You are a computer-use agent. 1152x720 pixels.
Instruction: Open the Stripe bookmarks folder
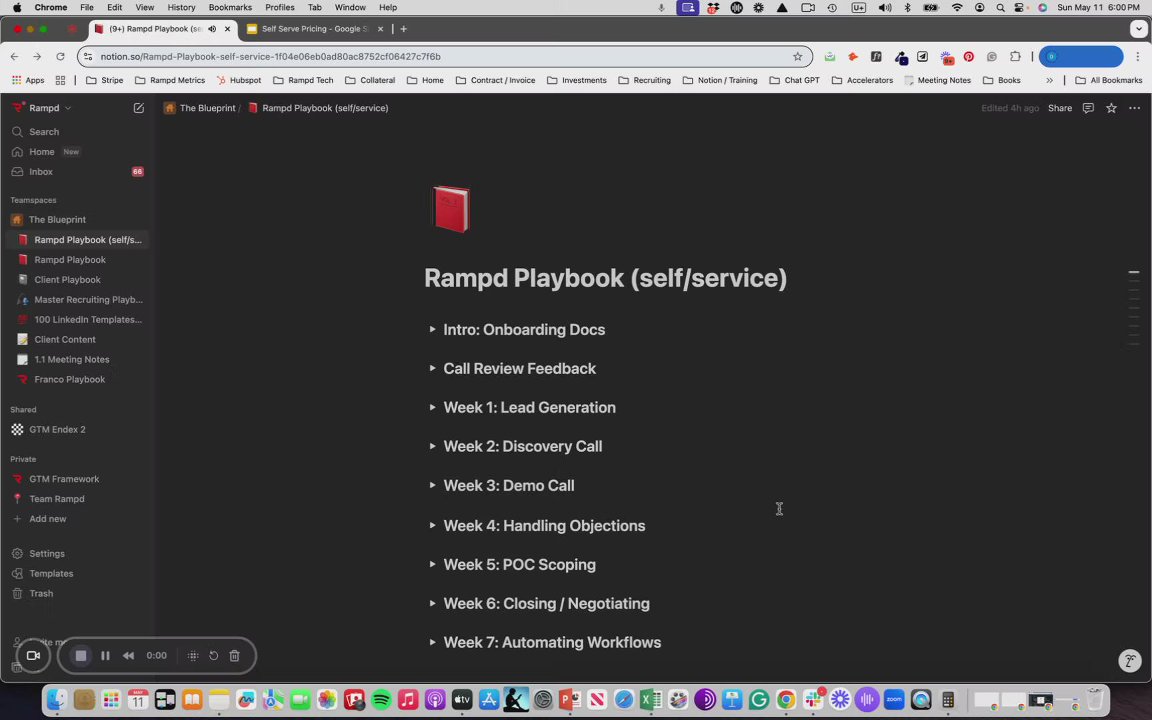(x=105, y=80)
